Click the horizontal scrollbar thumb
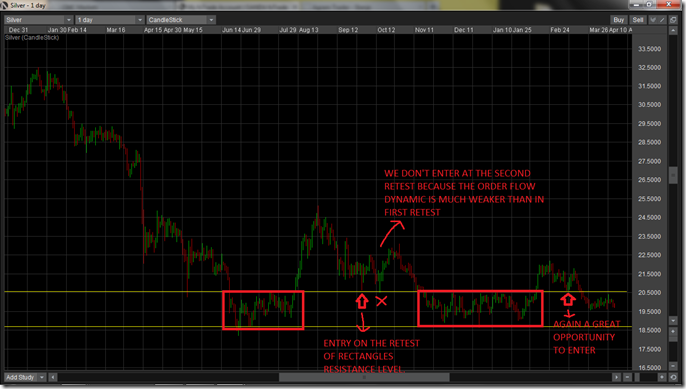Viewport: 686px width, 389px height. tap(364, 377)
